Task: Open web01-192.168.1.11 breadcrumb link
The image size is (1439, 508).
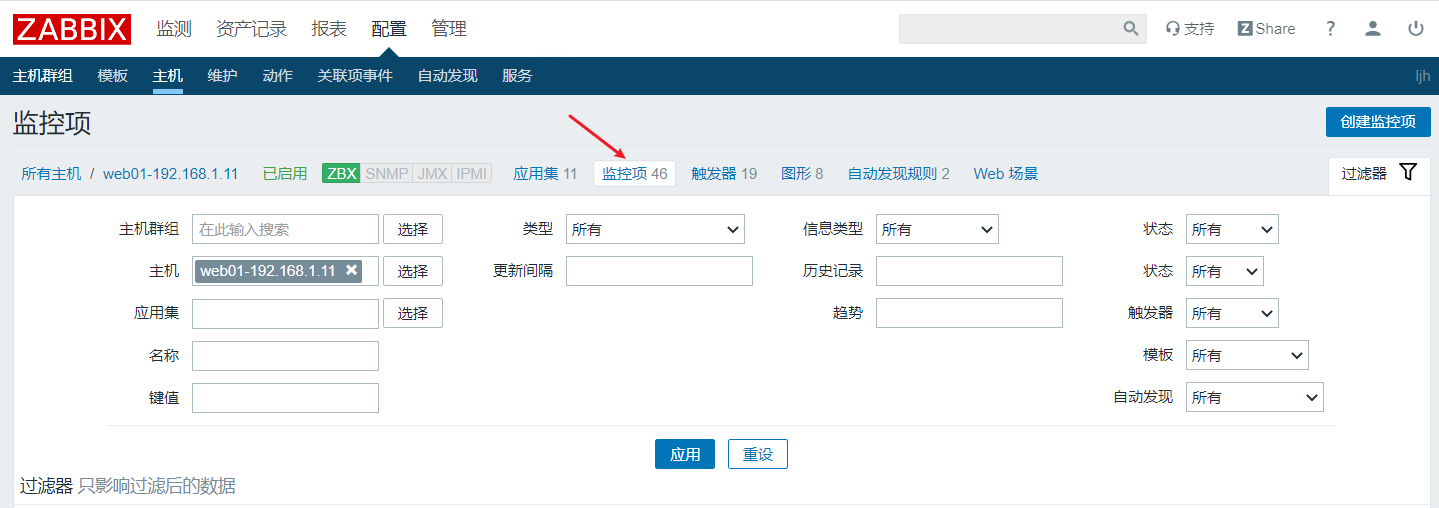Action: [171, 174]
